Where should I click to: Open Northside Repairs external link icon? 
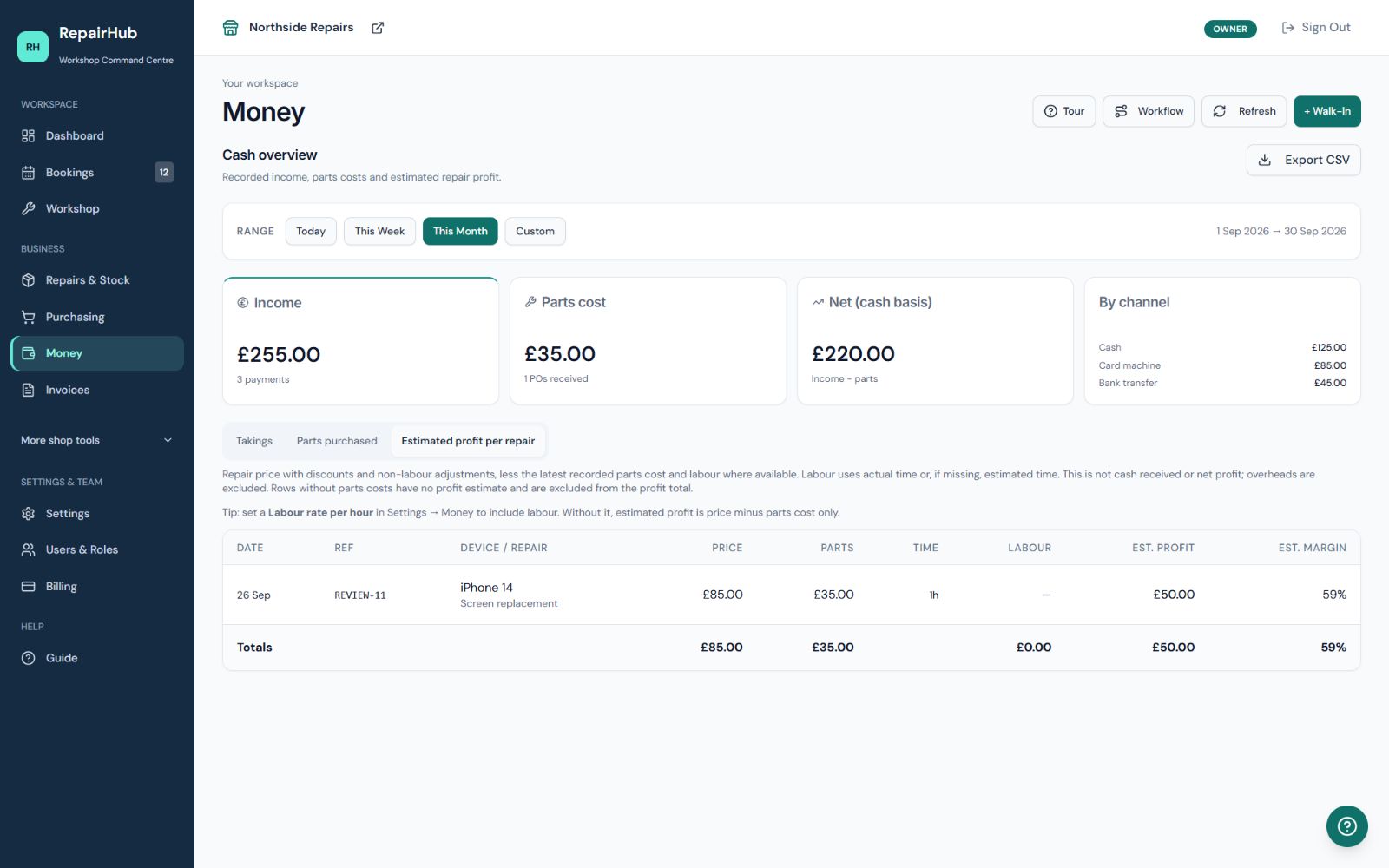[x=378, y=28]
